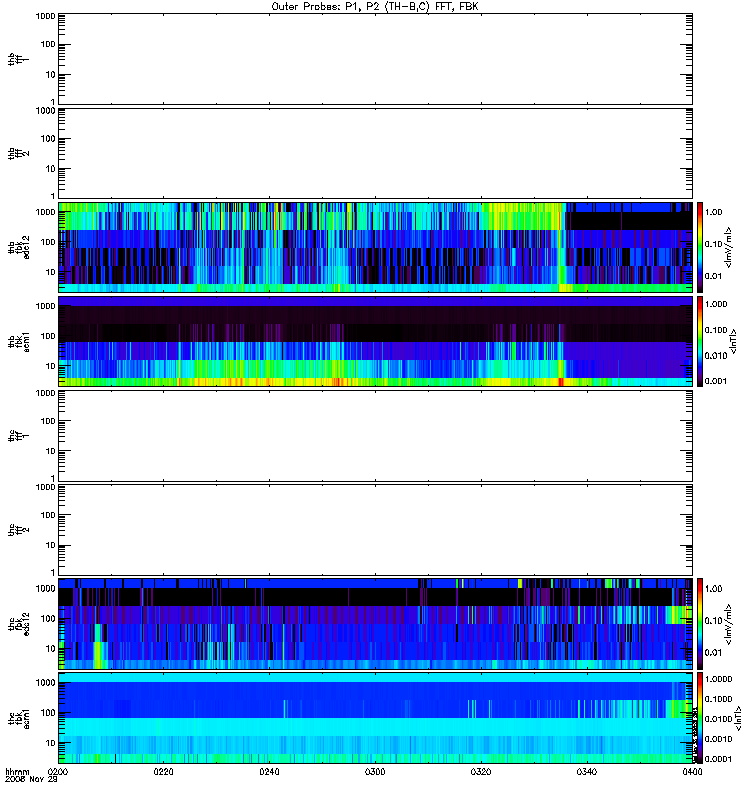The width and height of the screenshot is (750, 800).
Task: Click the '0.01' tick on thb edc12 colorbar
Action: (713, 276)
